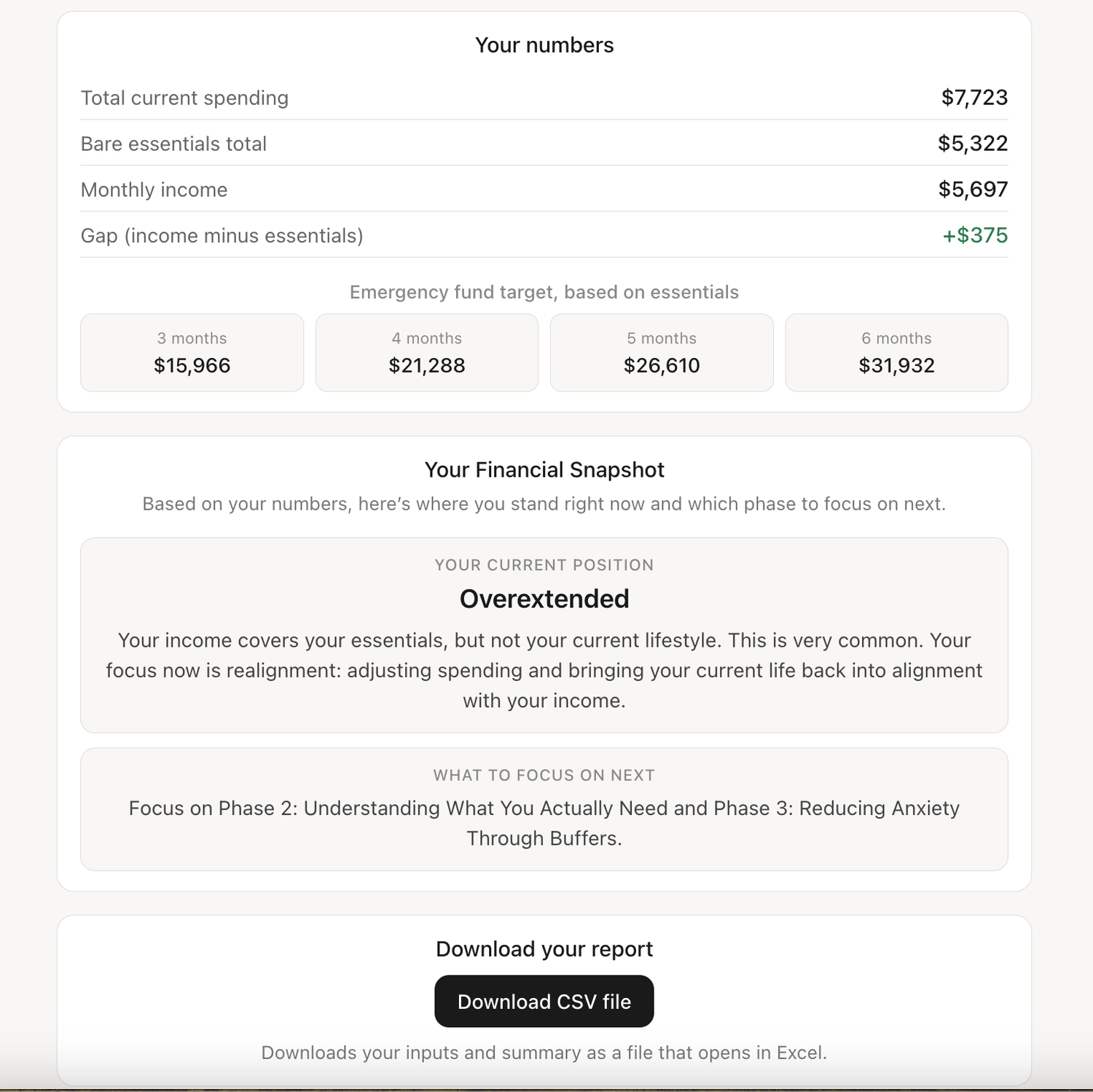This screenshot has width=1093, height=1092.
Task: Click the What To Focus On Next label
Action: [544, 775]
